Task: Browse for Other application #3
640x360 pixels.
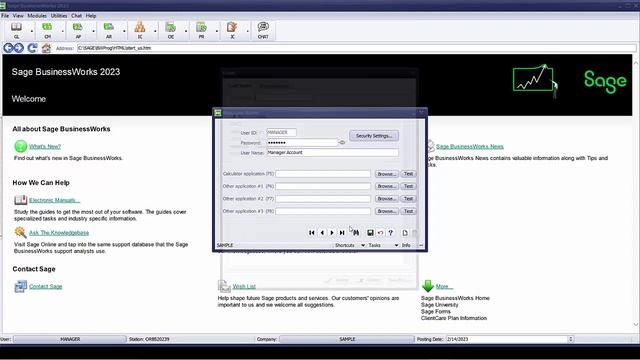Action: pos(386,211)
